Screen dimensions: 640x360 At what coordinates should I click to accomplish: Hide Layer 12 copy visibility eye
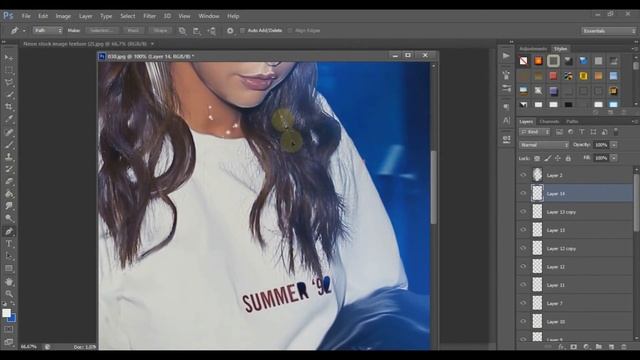(x=523, y=248)
